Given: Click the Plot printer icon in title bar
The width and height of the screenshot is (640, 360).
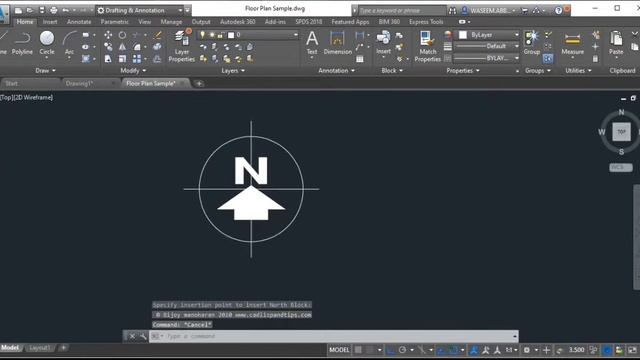Looking at the screenshot, I should (53, 10).
